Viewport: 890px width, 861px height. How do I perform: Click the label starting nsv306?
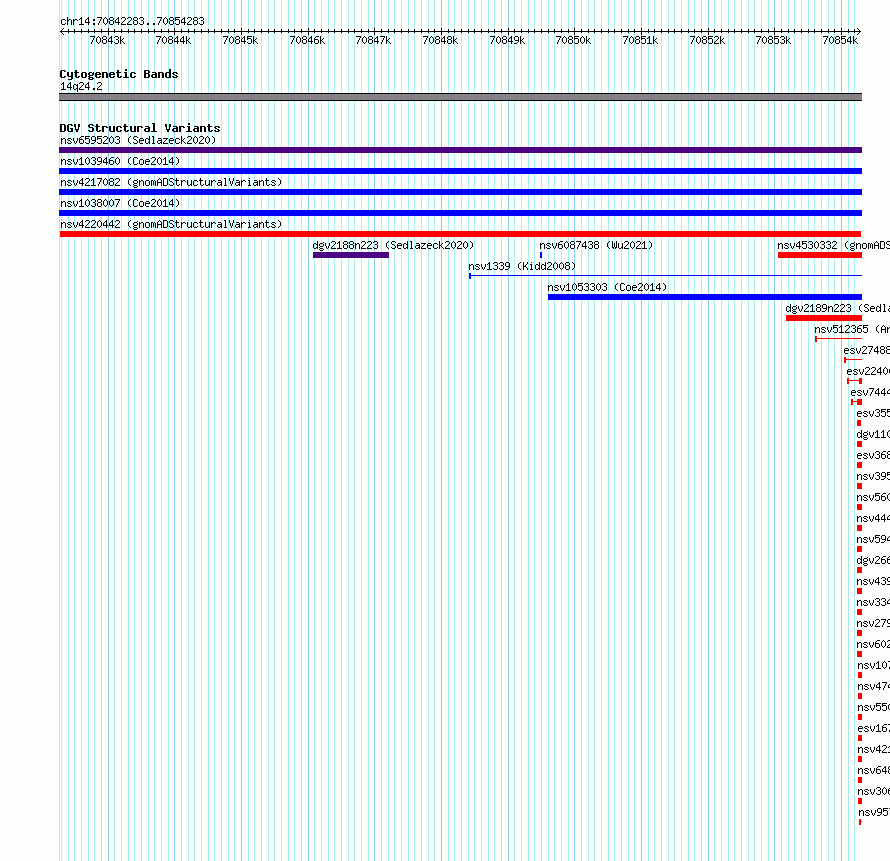tap(874, 791)
